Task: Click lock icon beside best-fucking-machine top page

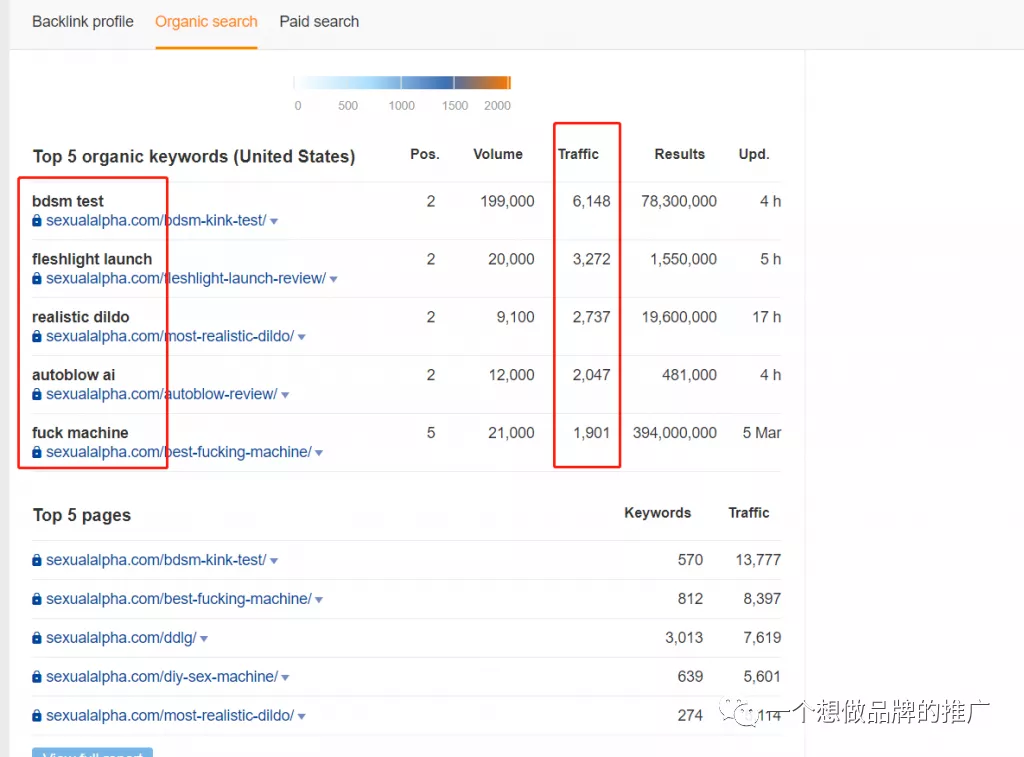Action: [x=37, y=599]
